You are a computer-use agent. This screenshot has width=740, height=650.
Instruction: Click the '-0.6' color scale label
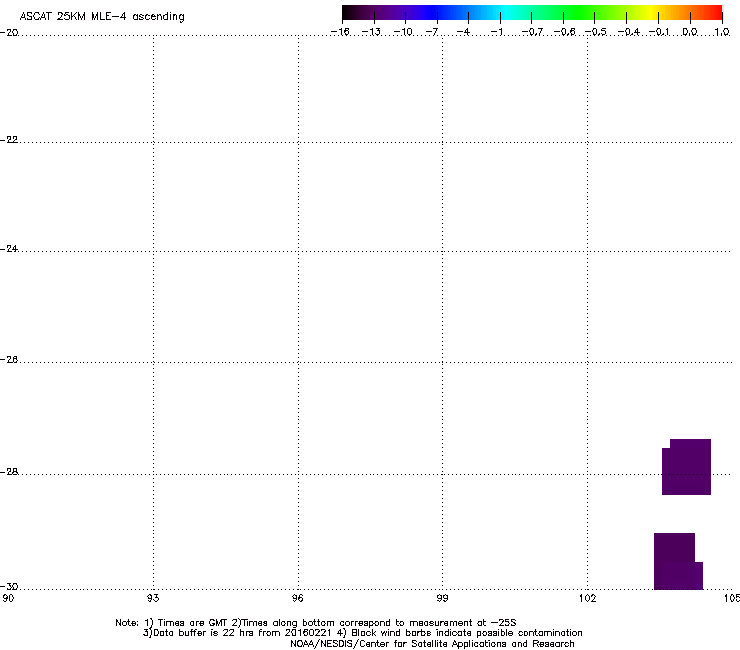click(x=564, y=32)
